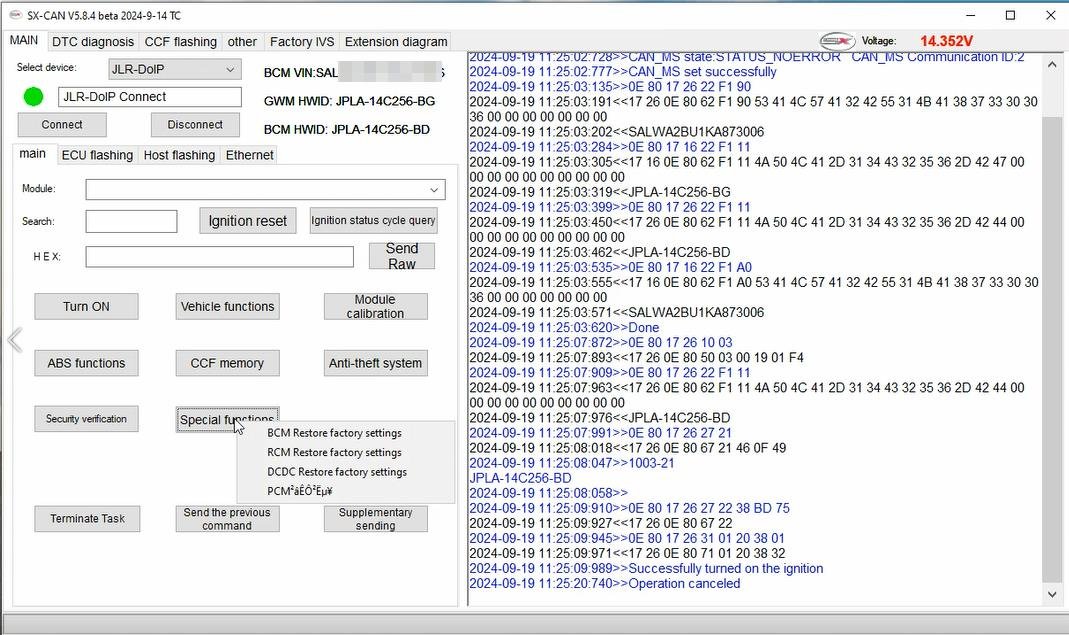
Task: Click the log panel vertical scrollbar thumb
Action: click(x=1052, y=349)
